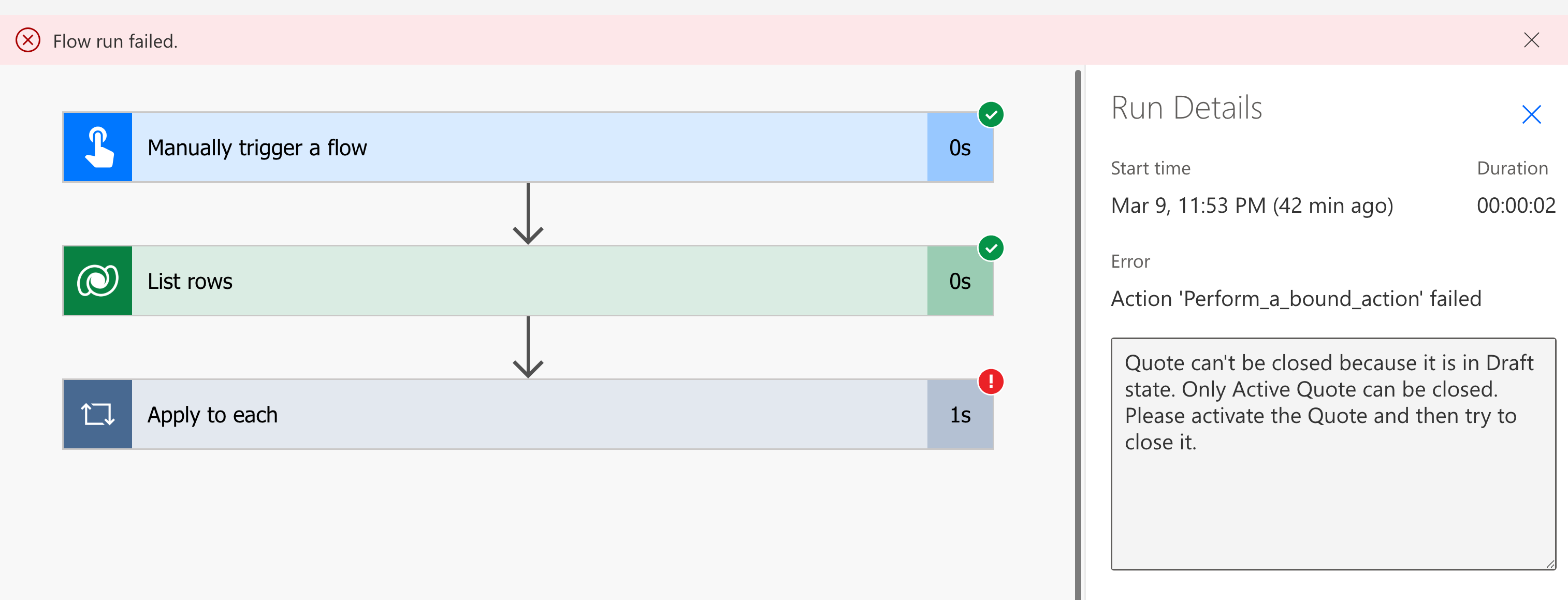This screenshot has width=1568, height=600.
Task: Click green success checkmark on List rows
Action: (x=991, y=248)
